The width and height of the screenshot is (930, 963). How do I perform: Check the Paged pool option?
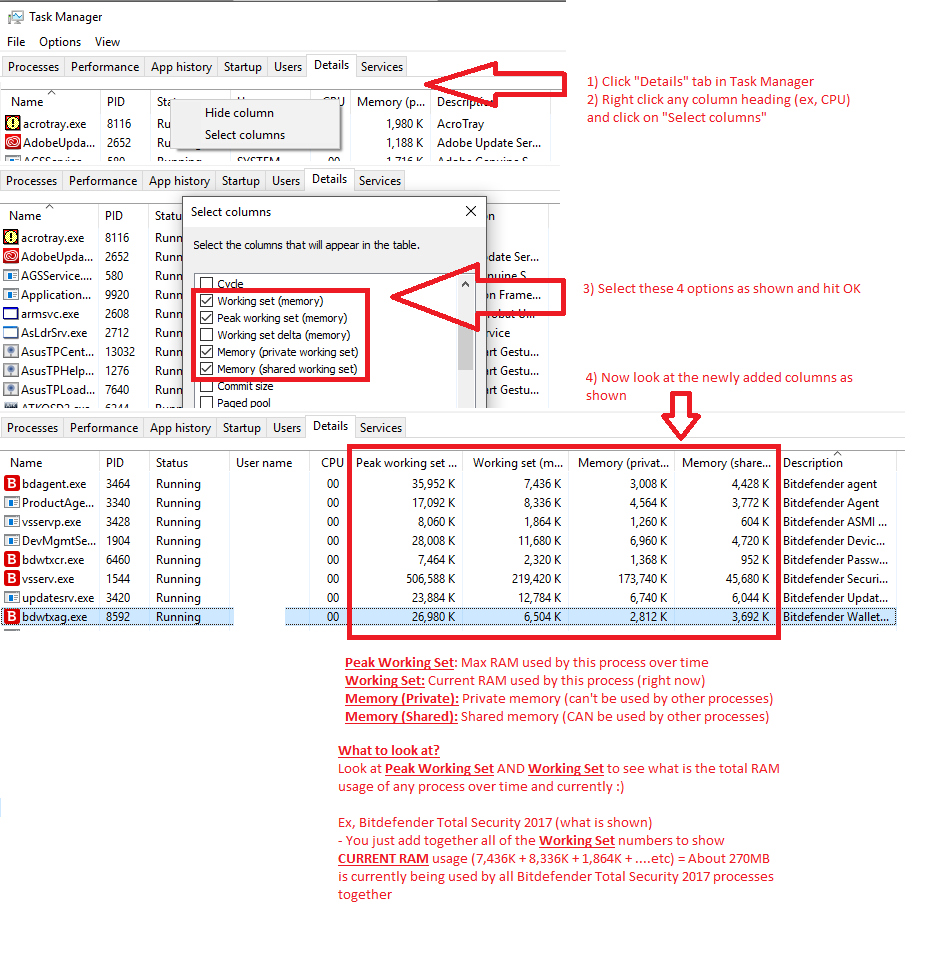click(x=207, y=402)
